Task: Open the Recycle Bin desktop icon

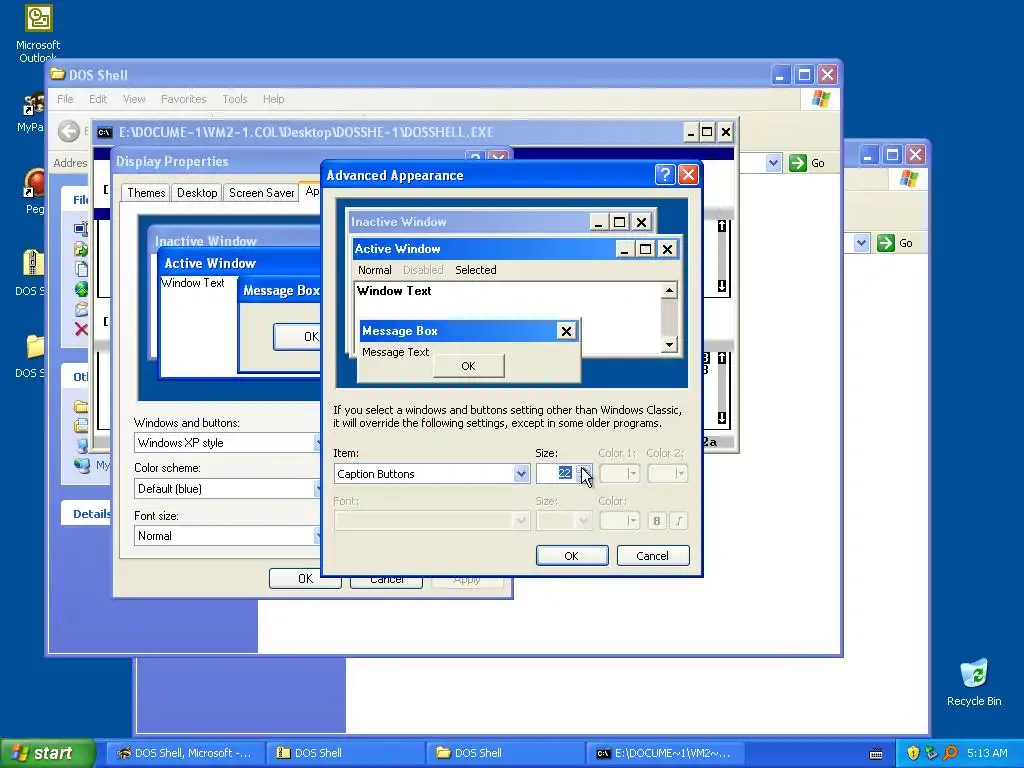Action: coord(974,682)
